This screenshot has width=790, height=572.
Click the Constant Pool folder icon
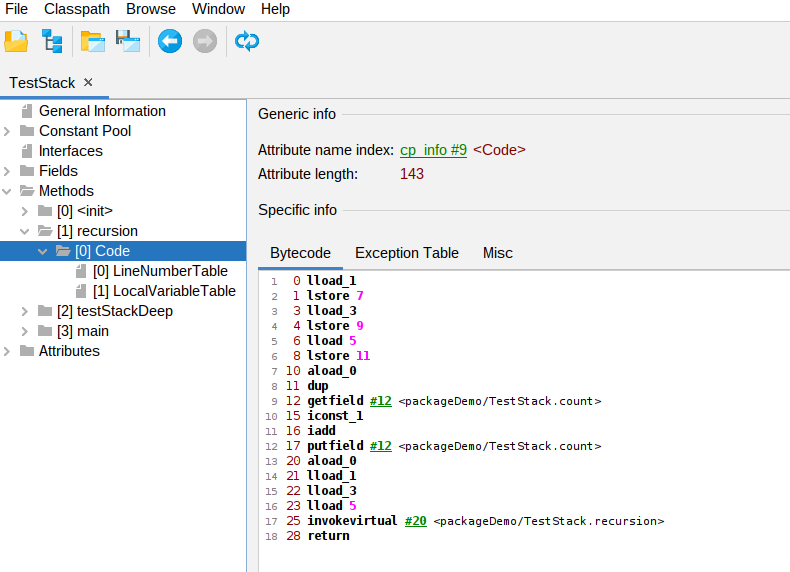tap(27, 131)
